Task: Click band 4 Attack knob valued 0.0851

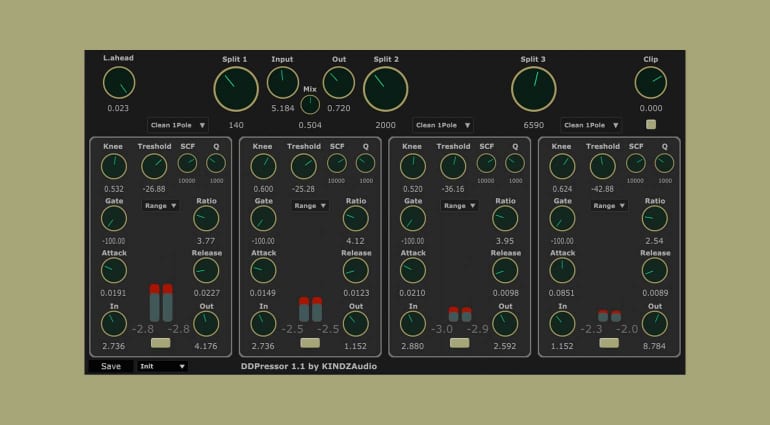Action: (x=562, y=270)
